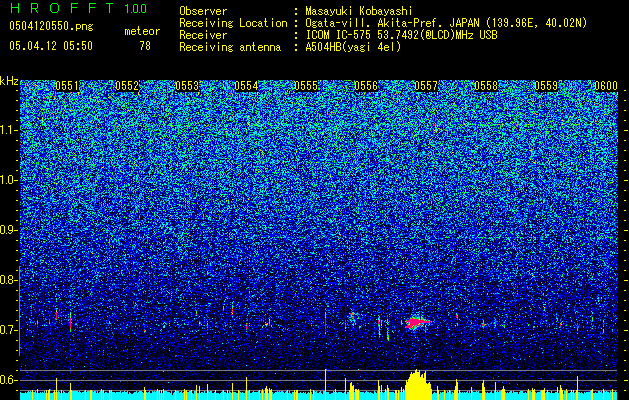This screenshot has width=629, height=400.
Task: Click the 'meteor' label
Action: click(x=142, y=31)
